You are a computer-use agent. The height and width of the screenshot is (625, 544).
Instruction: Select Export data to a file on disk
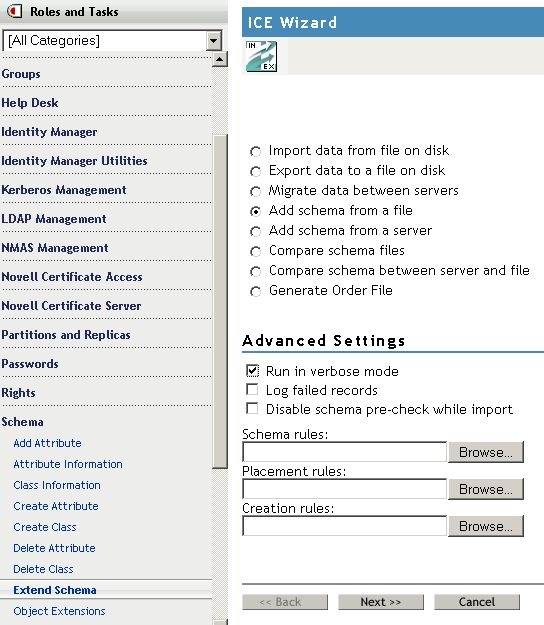point(255,171)
